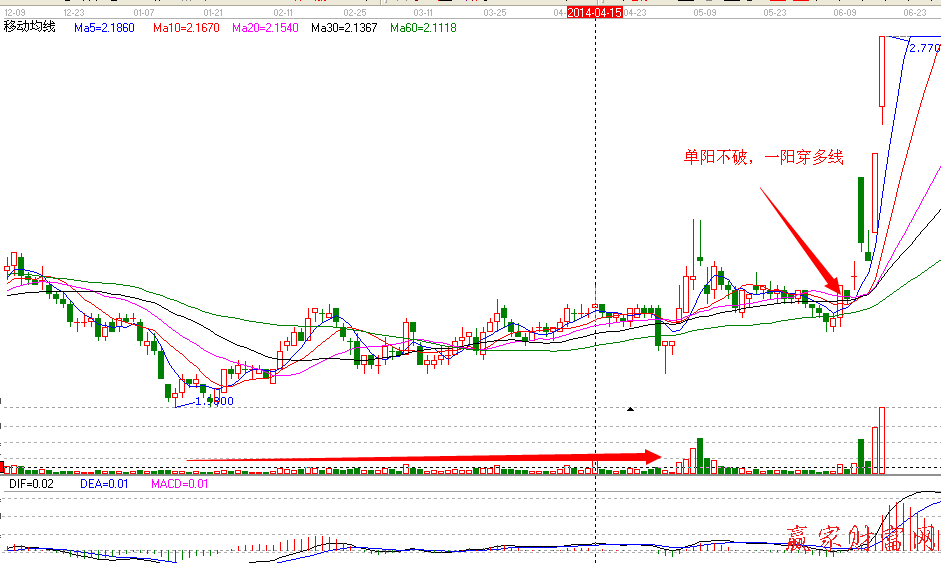The height and width of the screenshot is (563, 941).
Task: Select the magenta Ma20=2.1540 label
Action: [265, 28]
